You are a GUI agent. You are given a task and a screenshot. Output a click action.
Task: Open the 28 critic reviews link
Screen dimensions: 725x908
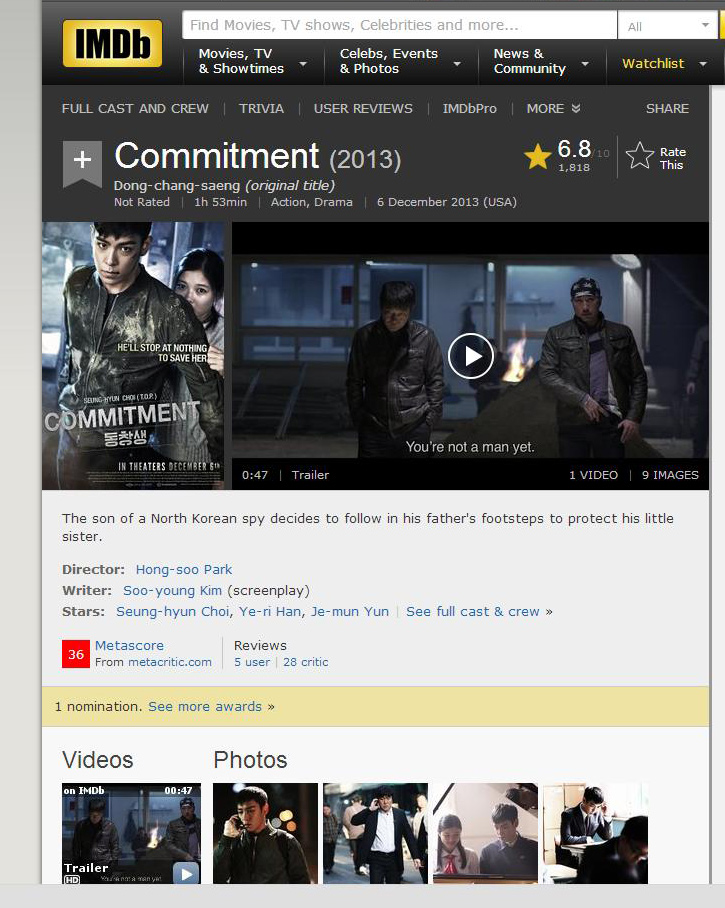click(305, 662)
